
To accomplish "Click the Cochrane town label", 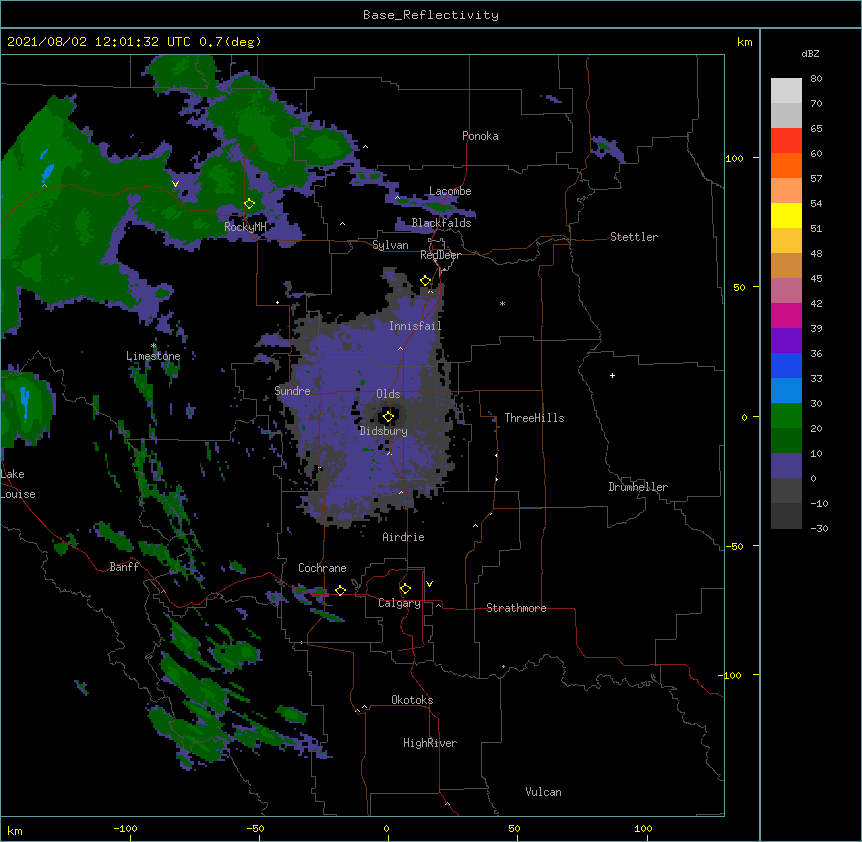I will [x=322, y=568].
